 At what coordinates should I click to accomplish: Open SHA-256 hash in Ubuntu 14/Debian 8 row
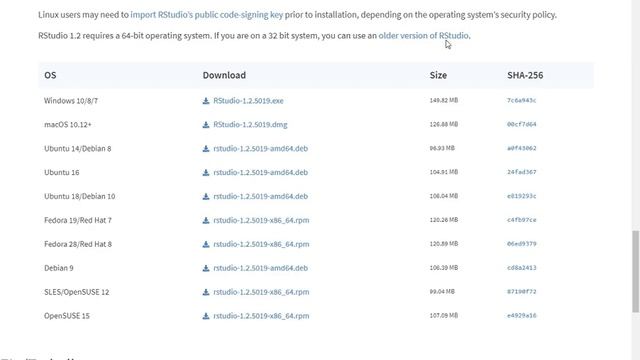pyautogui.click(x=522, y=148)
